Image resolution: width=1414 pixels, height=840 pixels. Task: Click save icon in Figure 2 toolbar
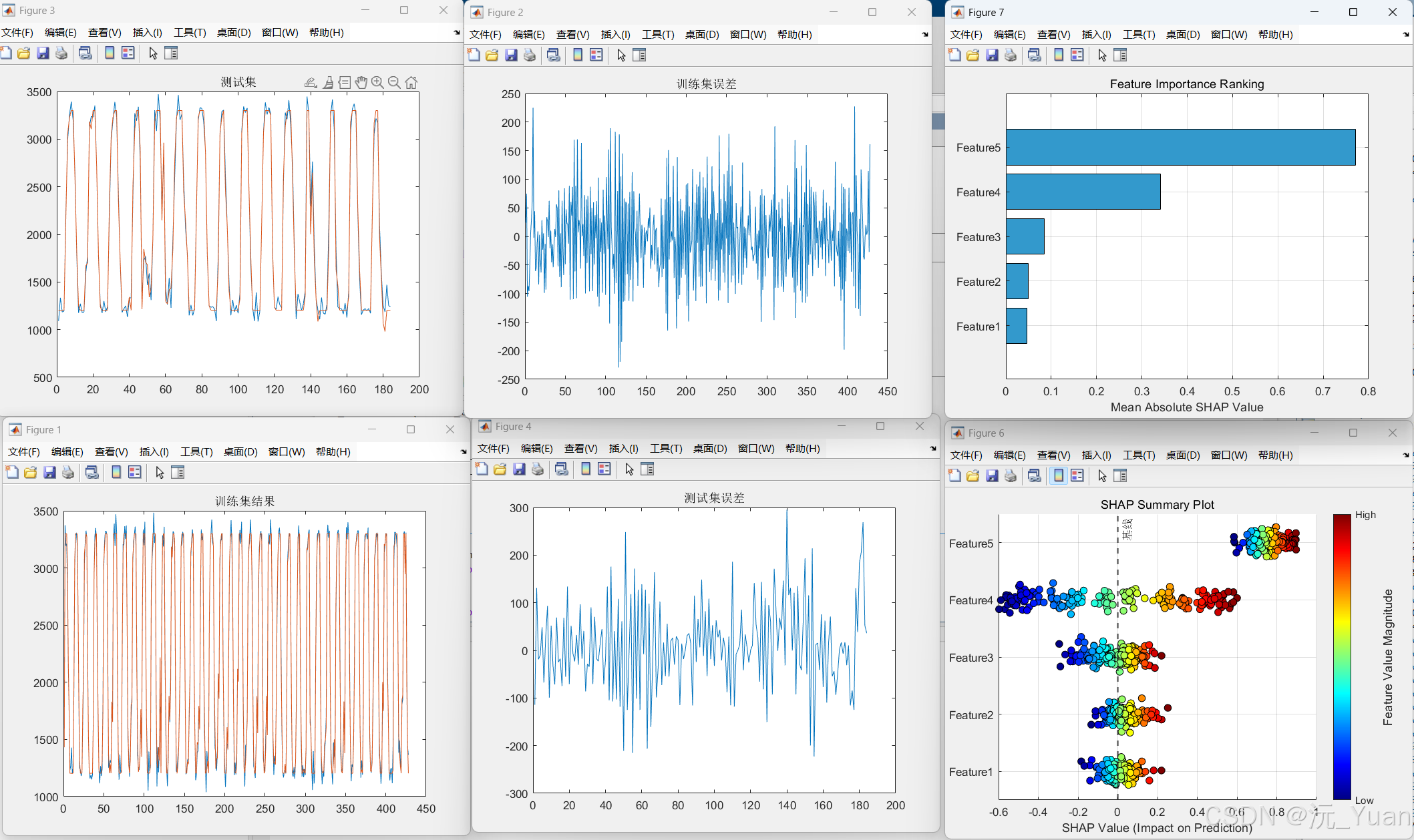point(511,55)
